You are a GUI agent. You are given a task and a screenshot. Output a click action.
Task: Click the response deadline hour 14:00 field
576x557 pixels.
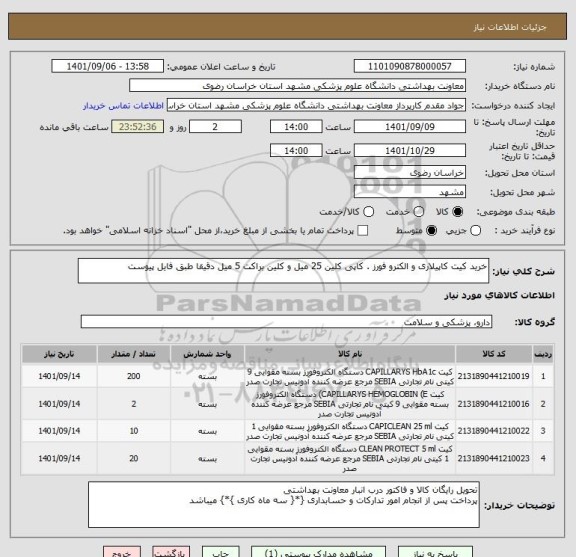[x=296, y=127]
